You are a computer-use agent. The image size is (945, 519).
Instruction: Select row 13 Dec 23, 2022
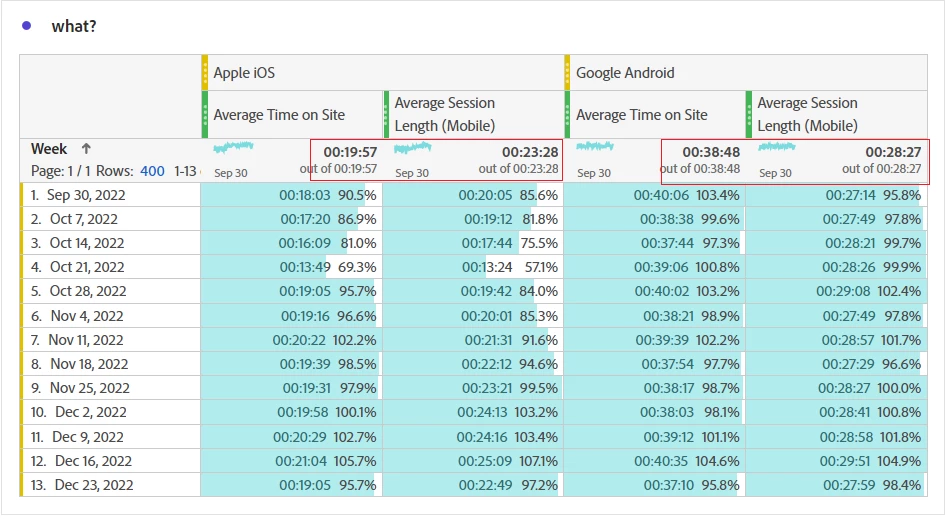[110, 485]
